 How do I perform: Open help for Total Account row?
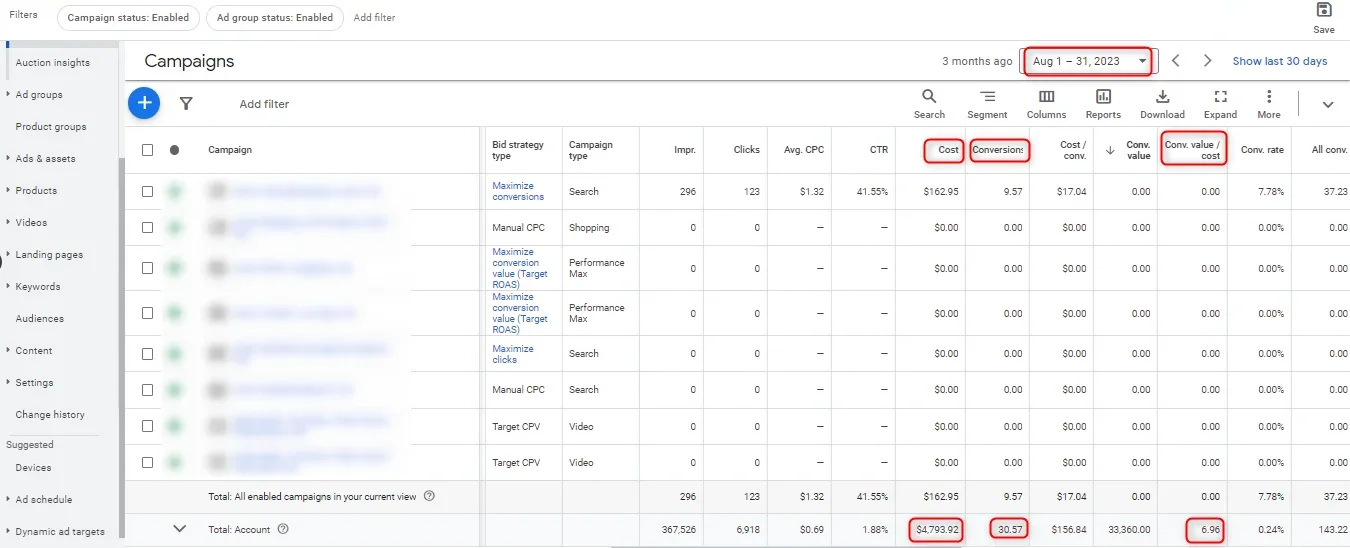coord(283,529)
